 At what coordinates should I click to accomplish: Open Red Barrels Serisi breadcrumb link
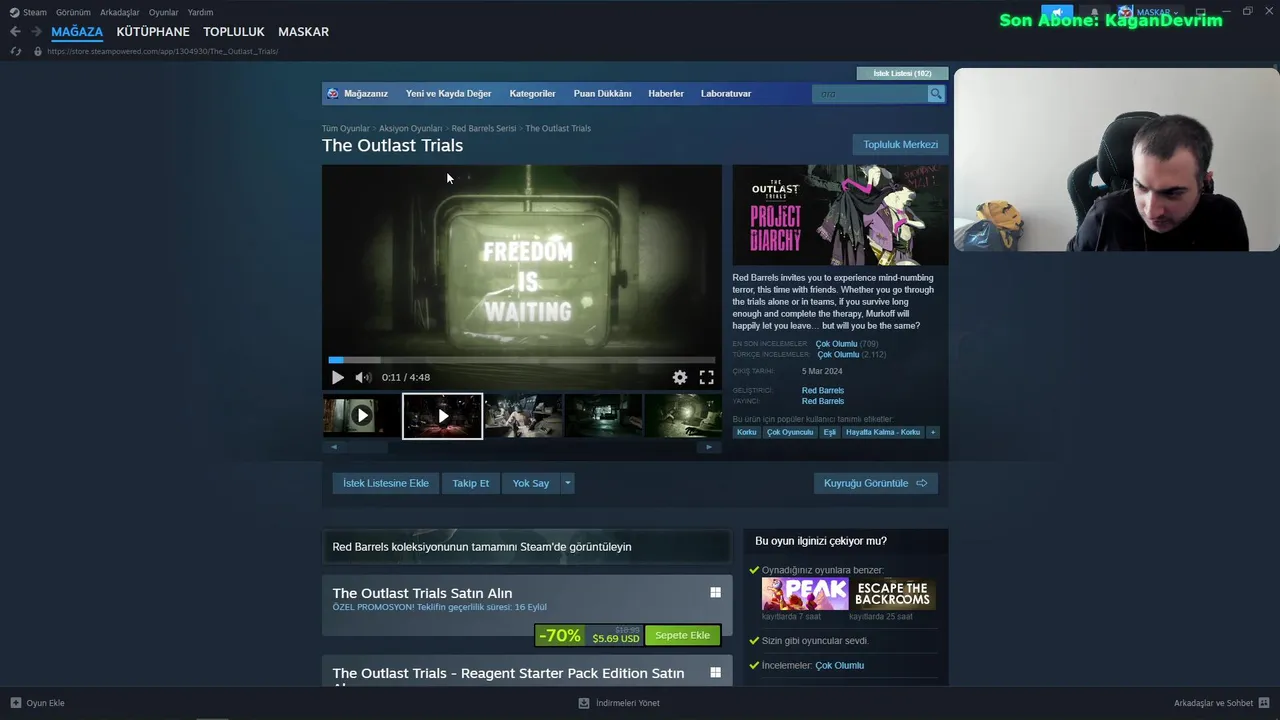[484, 128]
